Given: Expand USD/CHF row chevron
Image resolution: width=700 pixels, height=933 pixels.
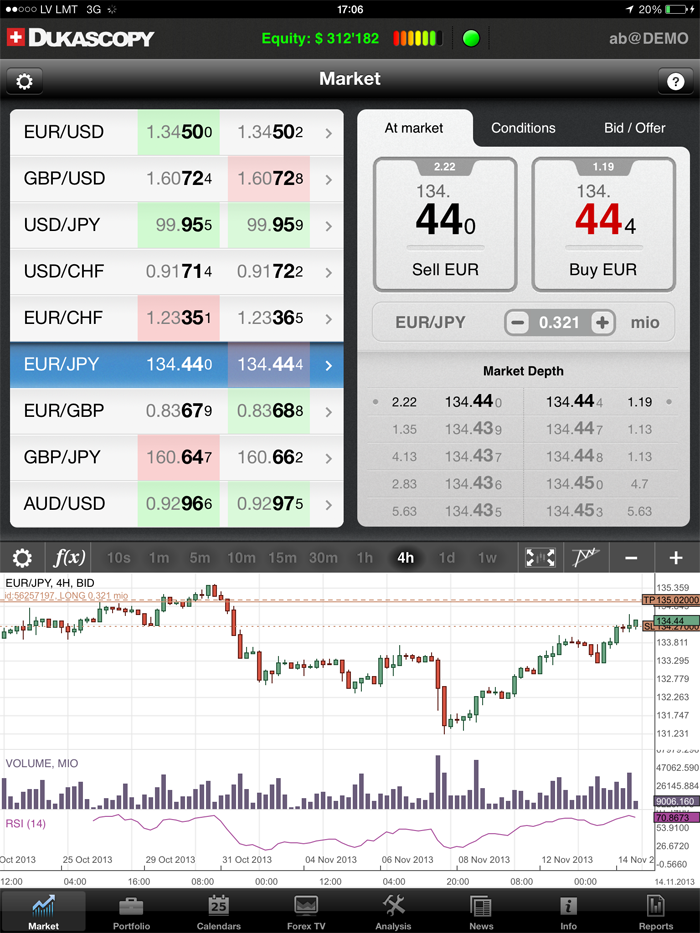Looking at the screenshot, I should click(x=328, y=272).
